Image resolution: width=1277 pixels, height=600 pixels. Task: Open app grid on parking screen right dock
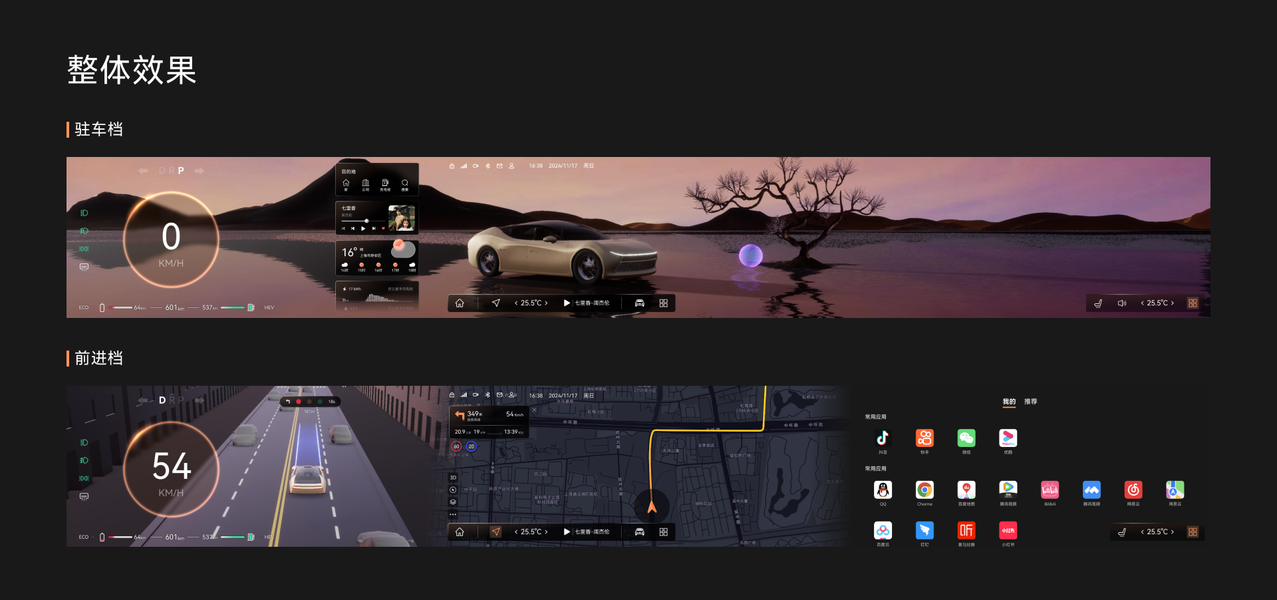point(1192,303)
